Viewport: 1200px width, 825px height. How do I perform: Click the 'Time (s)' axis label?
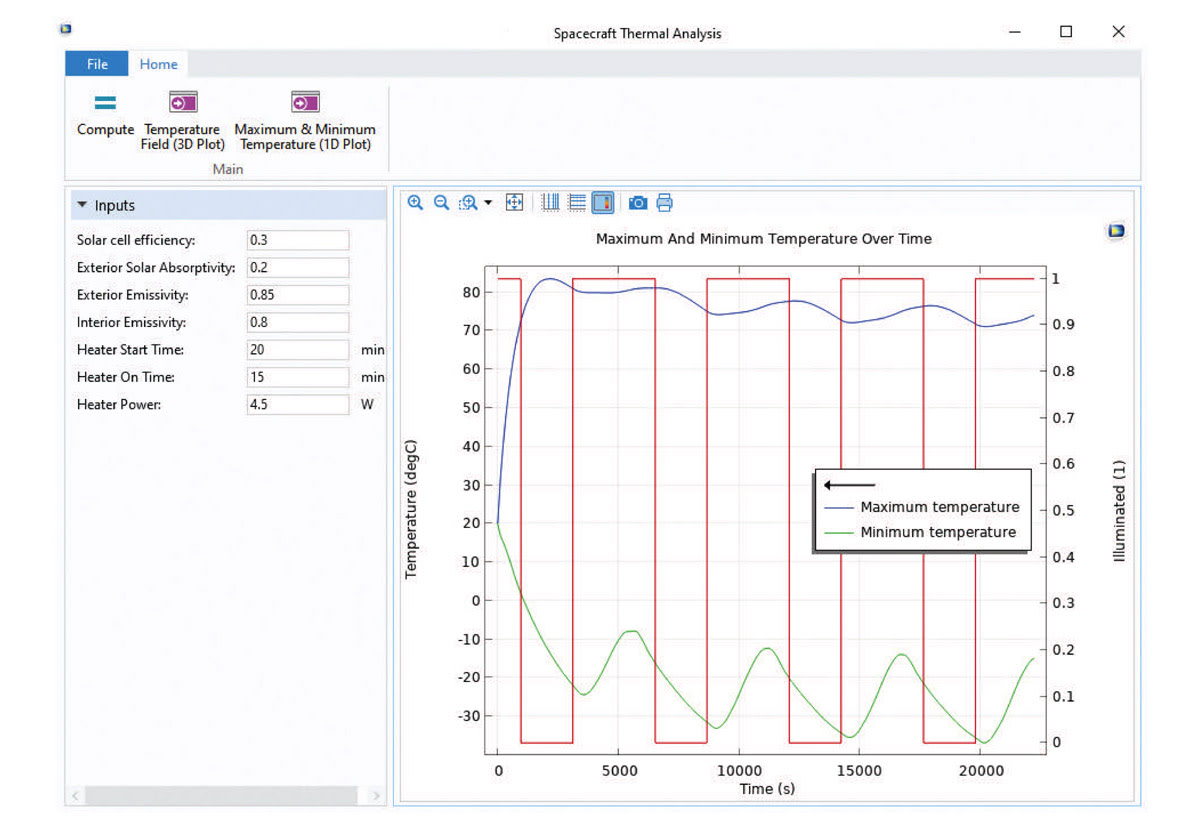(x=767, y=789)
